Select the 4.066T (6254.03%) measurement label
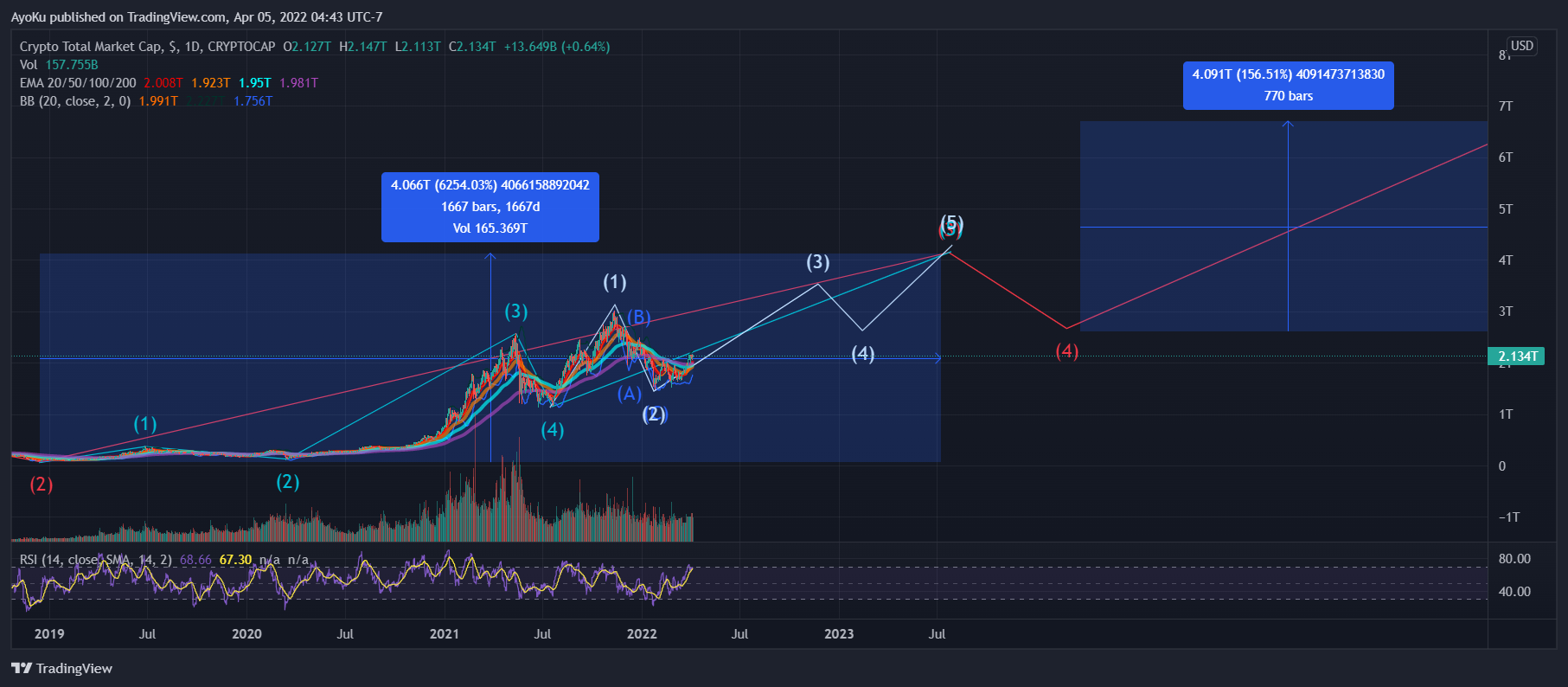 click(x=490, y=207)
